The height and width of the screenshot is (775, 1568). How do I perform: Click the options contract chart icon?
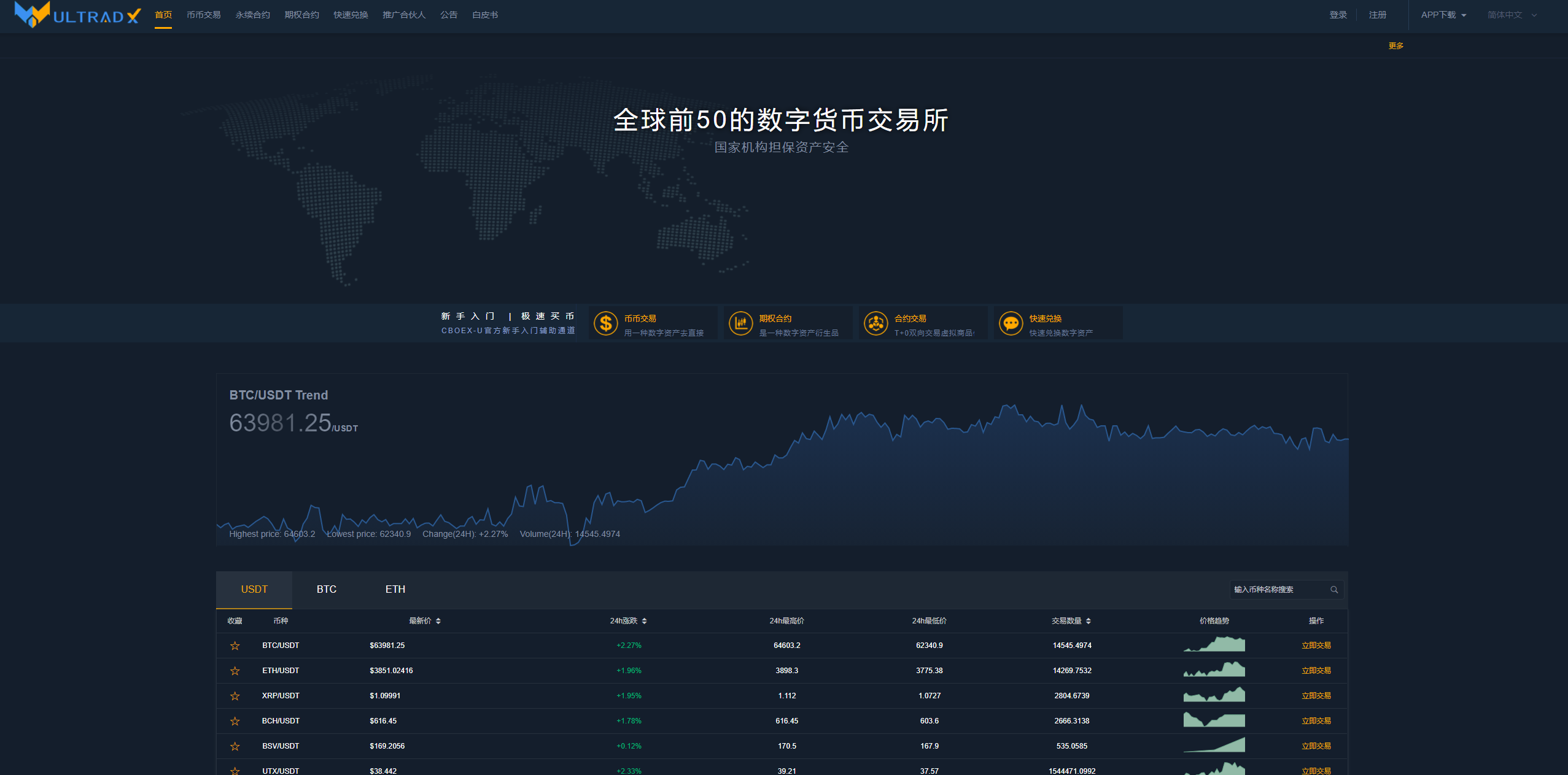tap(740, 323)
